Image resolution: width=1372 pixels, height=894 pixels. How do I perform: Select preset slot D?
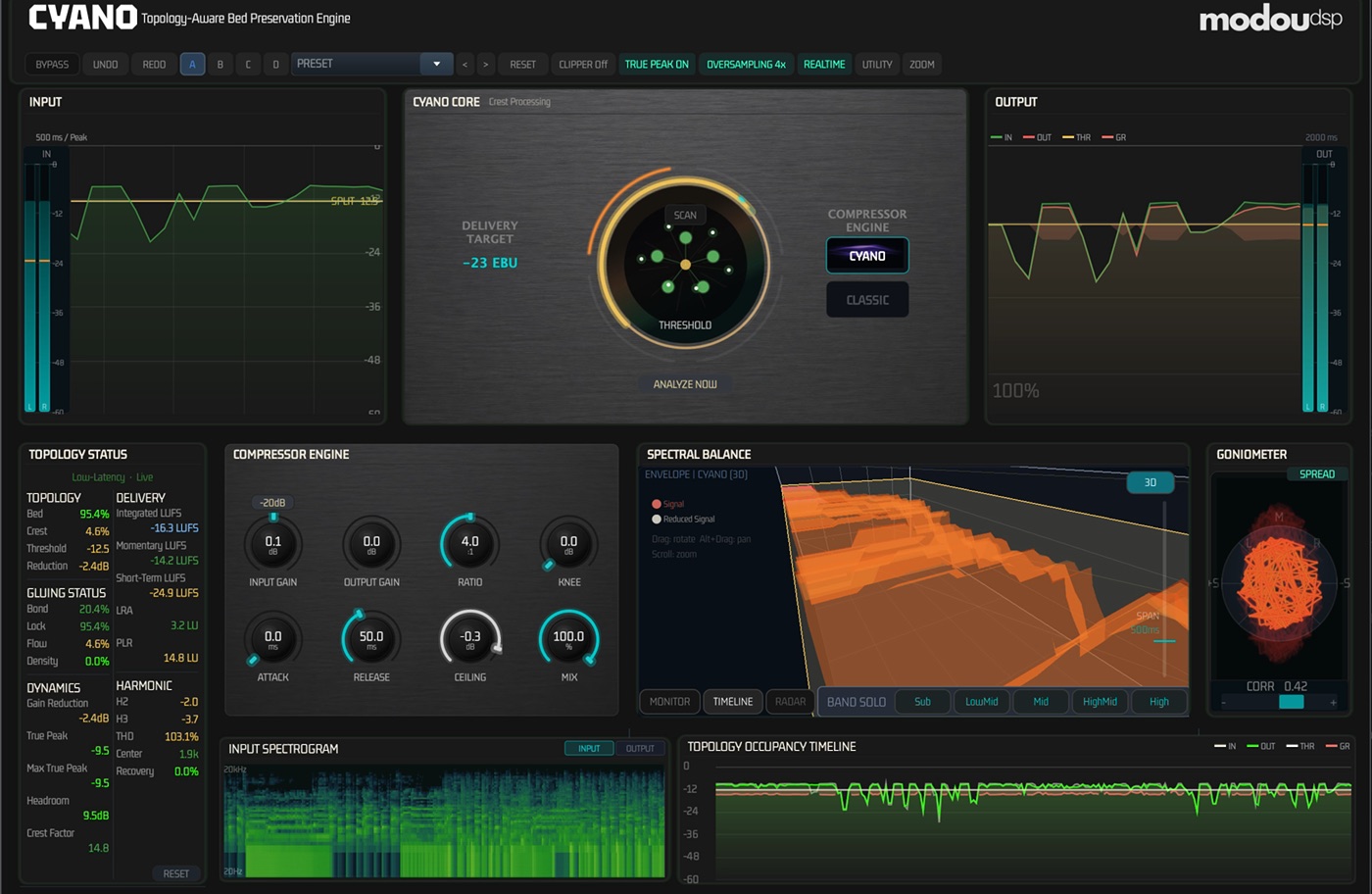point(275,65)
